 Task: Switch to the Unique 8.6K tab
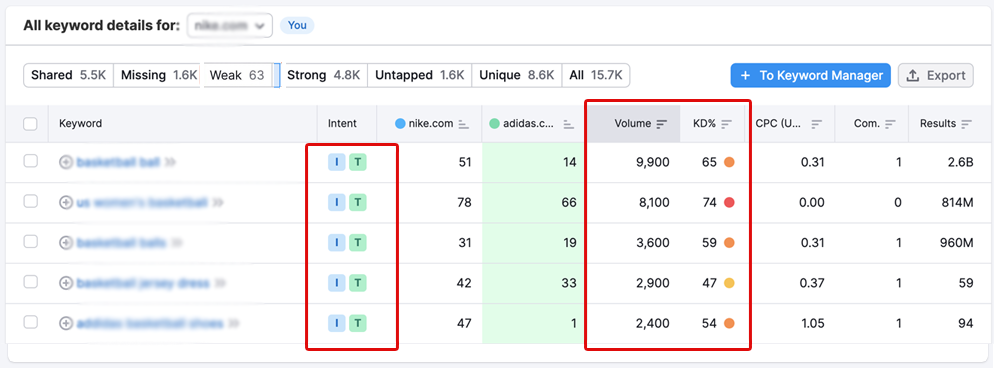(x=517, y=75)
